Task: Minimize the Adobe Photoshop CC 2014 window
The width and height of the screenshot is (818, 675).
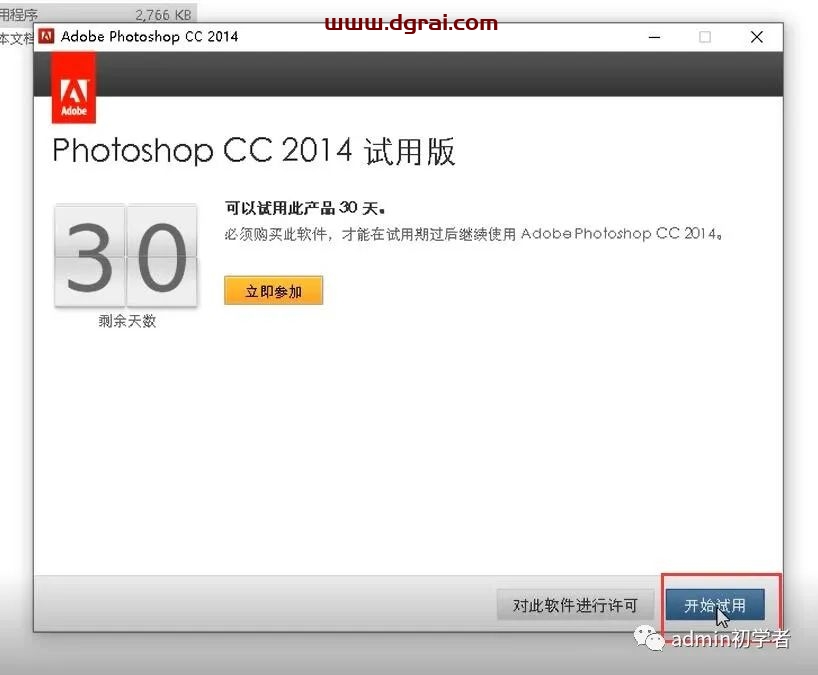Action: (654, 37)
